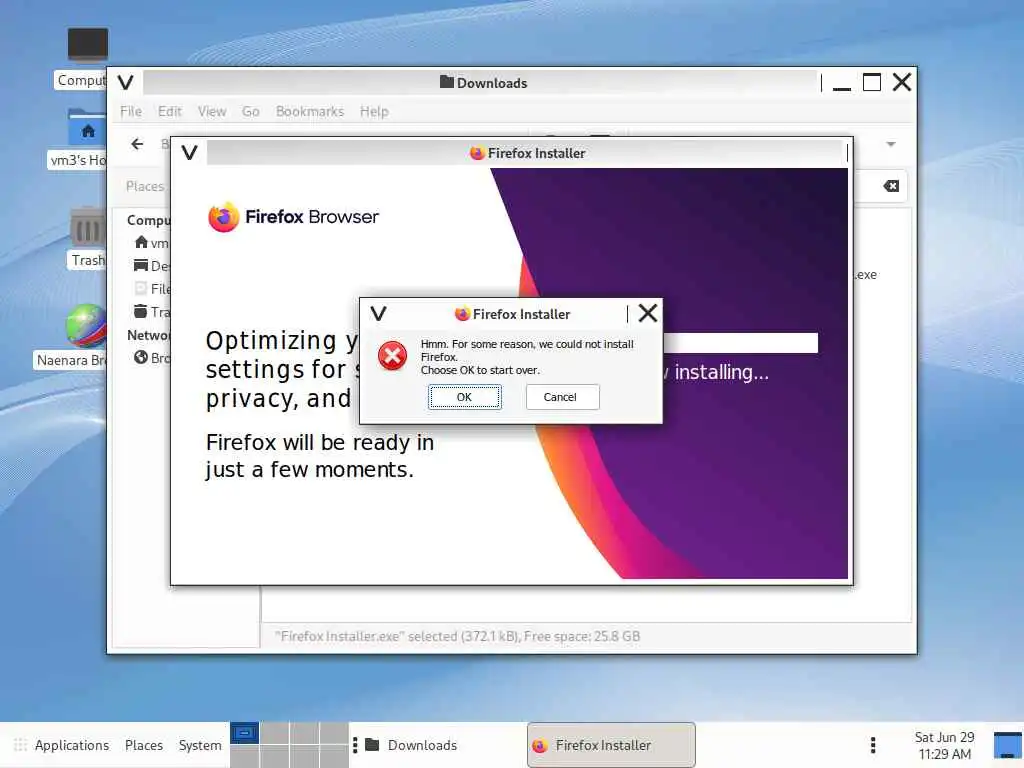Open Edit menu in Downloads window
This screenshot has height=768, width=1024.
170,112
